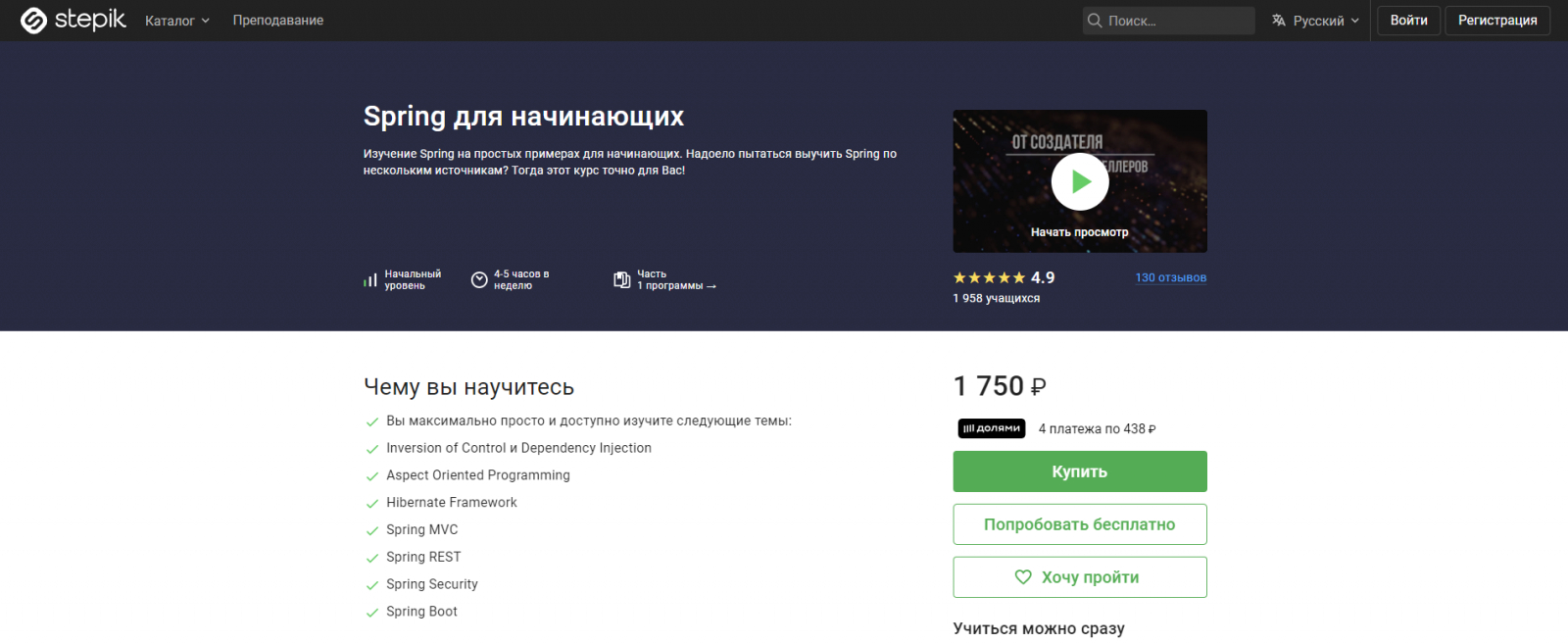Open the 130 отзывов link
The image size is (1568, 644).
pos(1171,278)
